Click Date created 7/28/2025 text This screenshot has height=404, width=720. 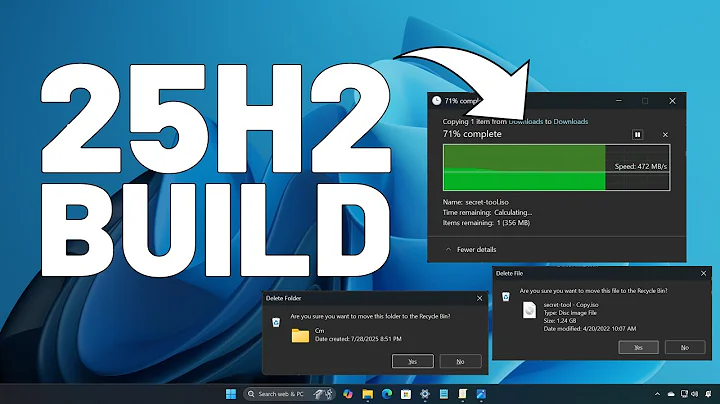[x=358, y=339]
